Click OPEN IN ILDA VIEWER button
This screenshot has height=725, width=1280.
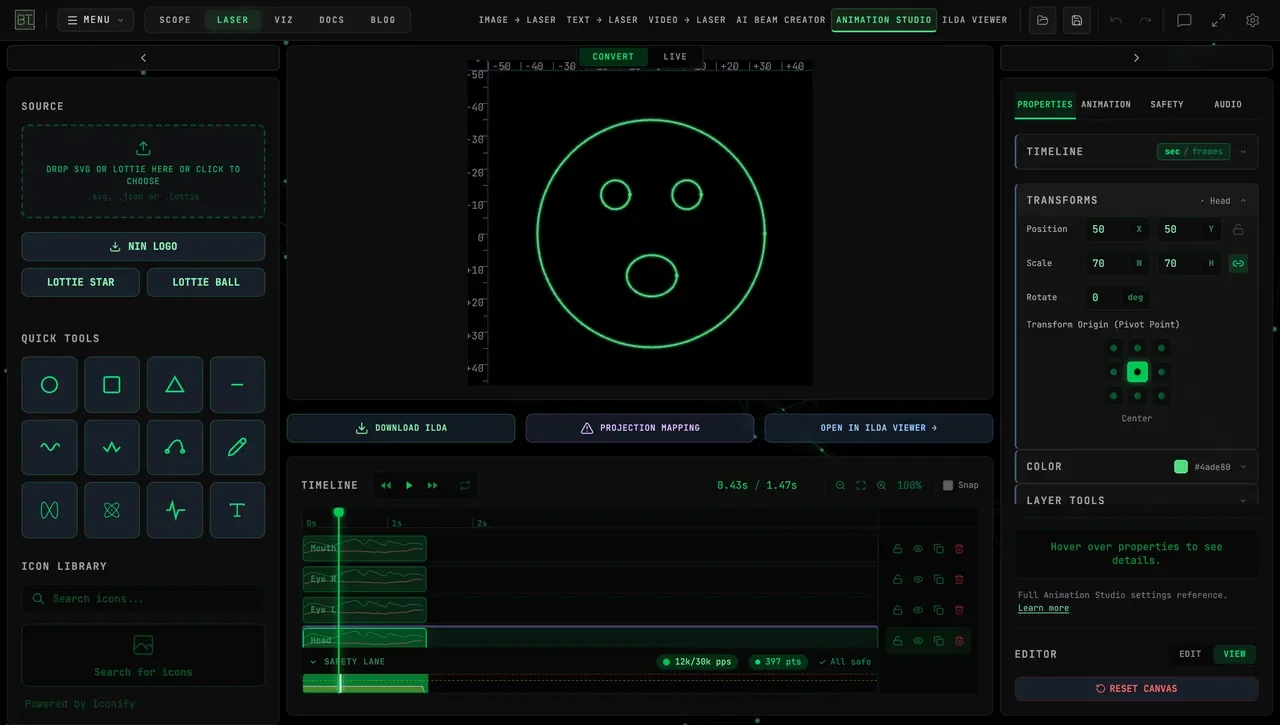coord(879,428)
